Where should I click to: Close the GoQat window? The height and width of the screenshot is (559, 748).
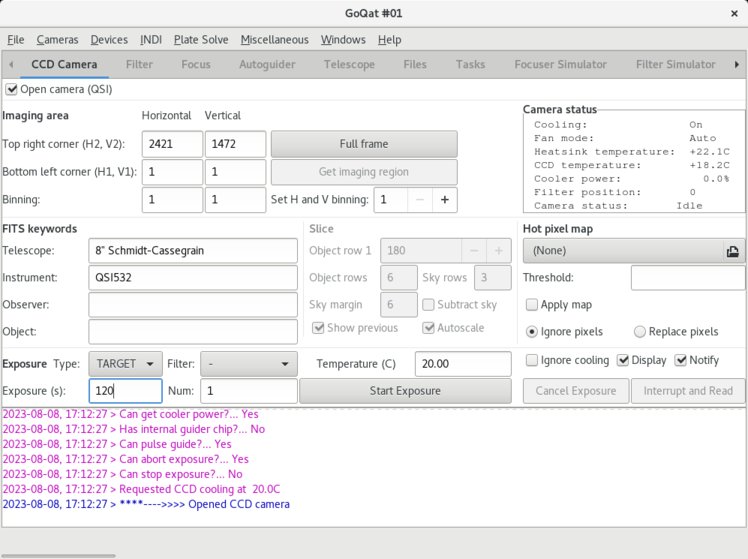point(734,13)
